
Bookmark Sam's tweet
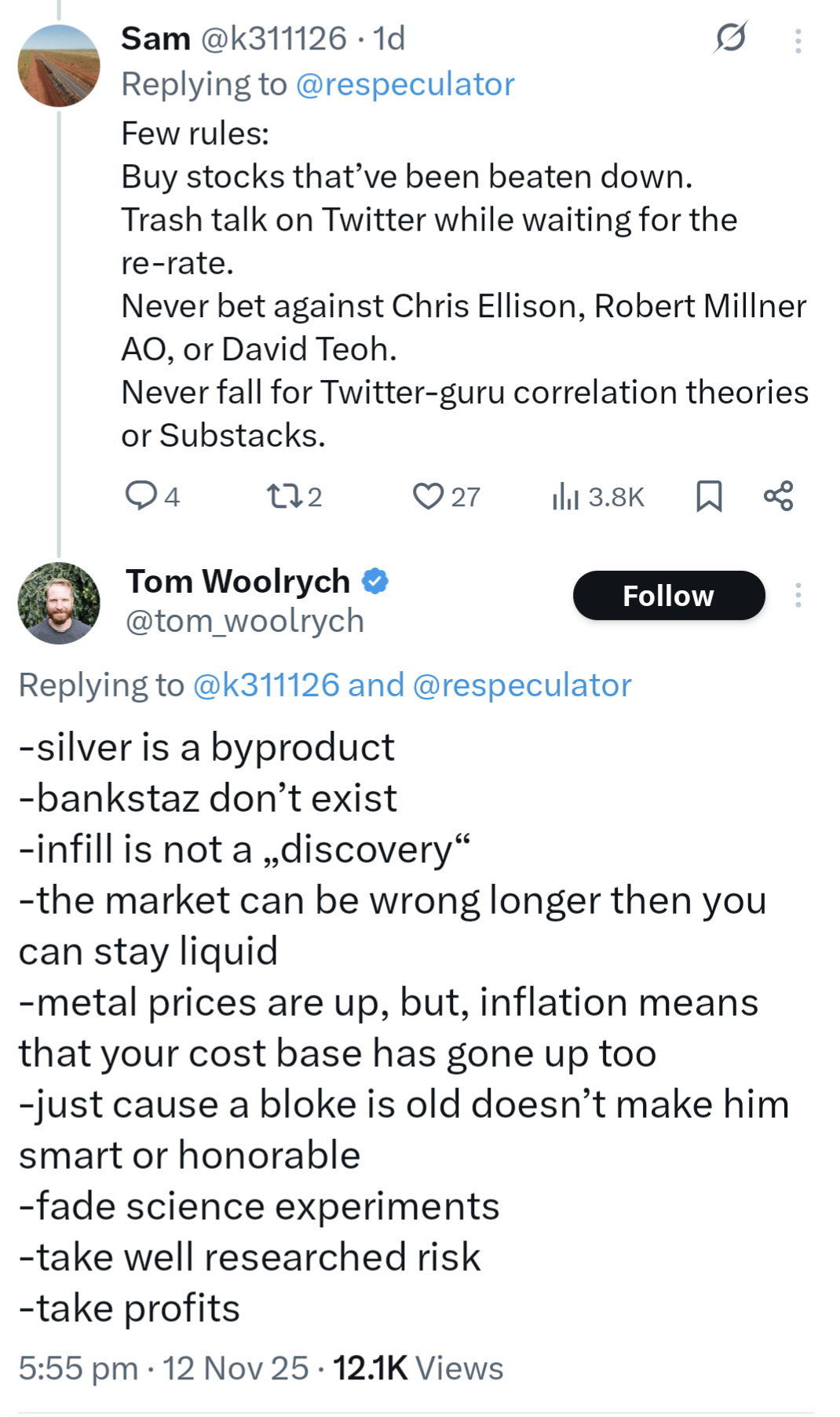pyautogui.click(x=709, y=496)
